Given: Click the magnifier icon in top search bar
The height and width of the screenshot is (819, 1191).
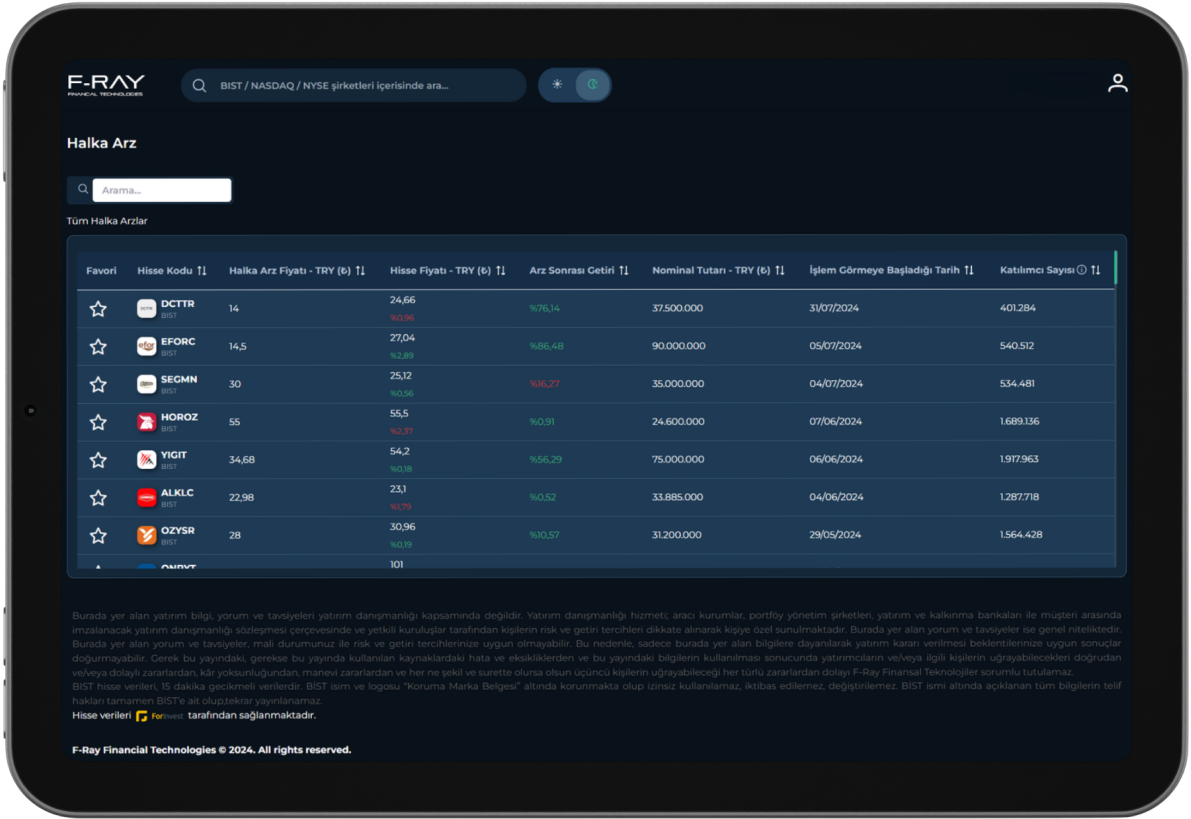Looking at the screenshot, I should pyautogui.click(x=200, y=86).
